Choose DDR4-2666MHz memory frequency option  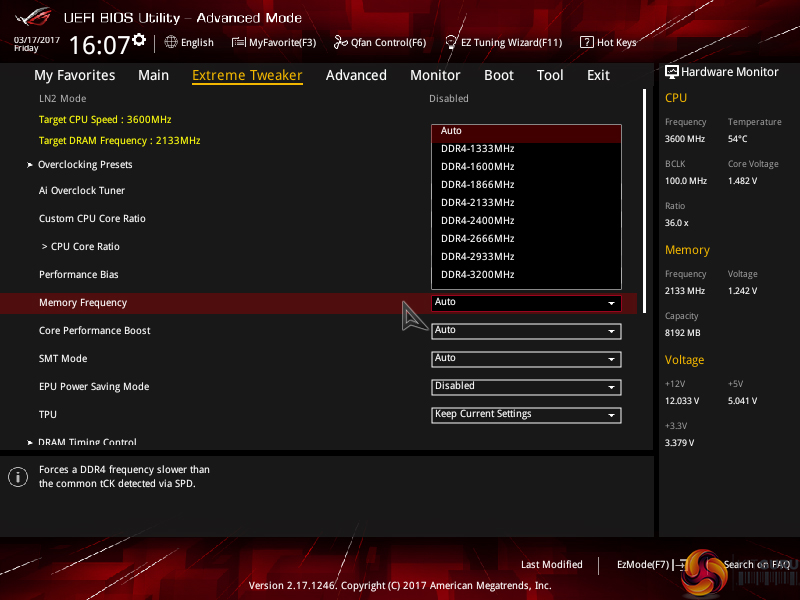478,239
